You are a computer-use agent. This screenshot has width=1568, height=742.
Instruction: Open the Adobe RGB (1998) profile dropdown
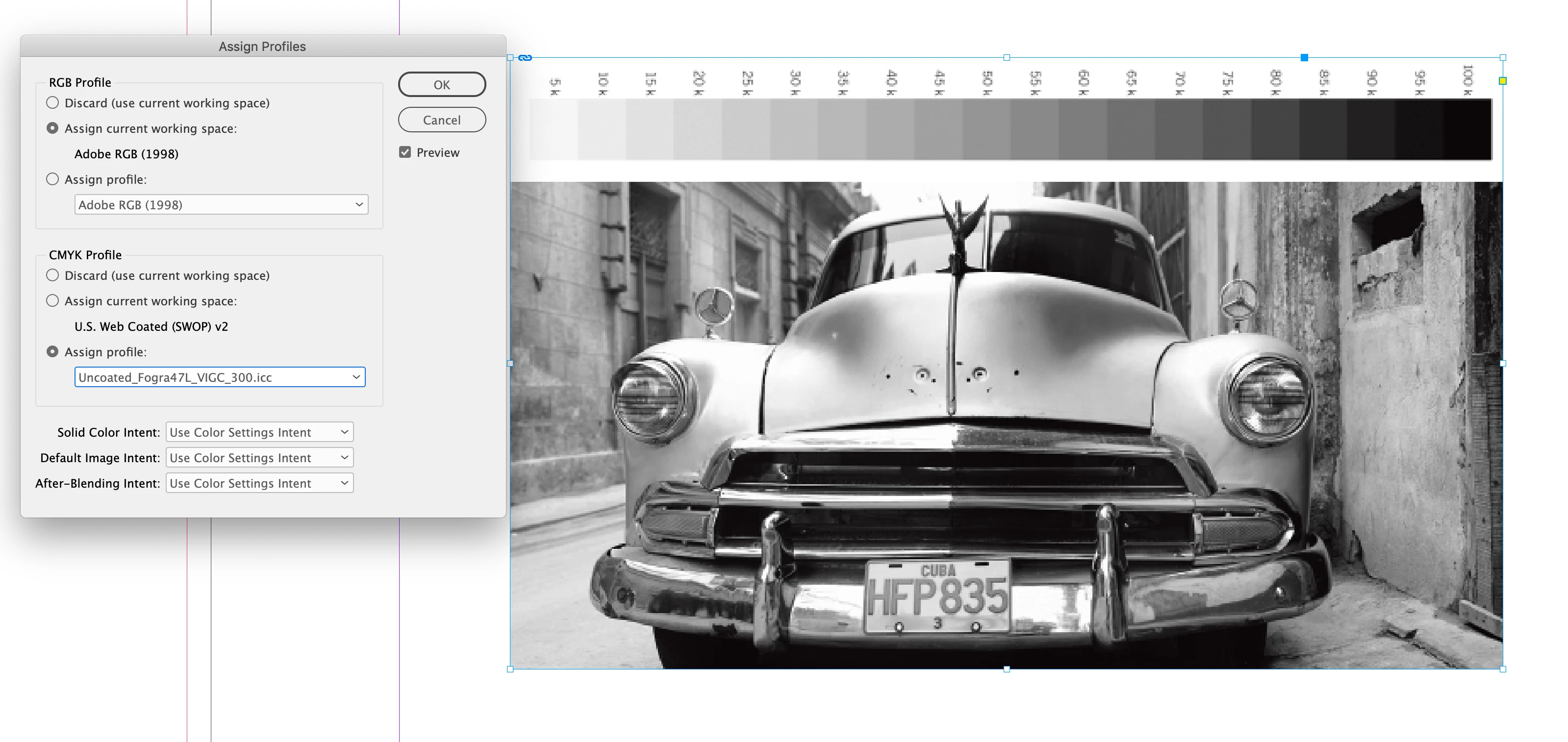(x=221, y=205)
